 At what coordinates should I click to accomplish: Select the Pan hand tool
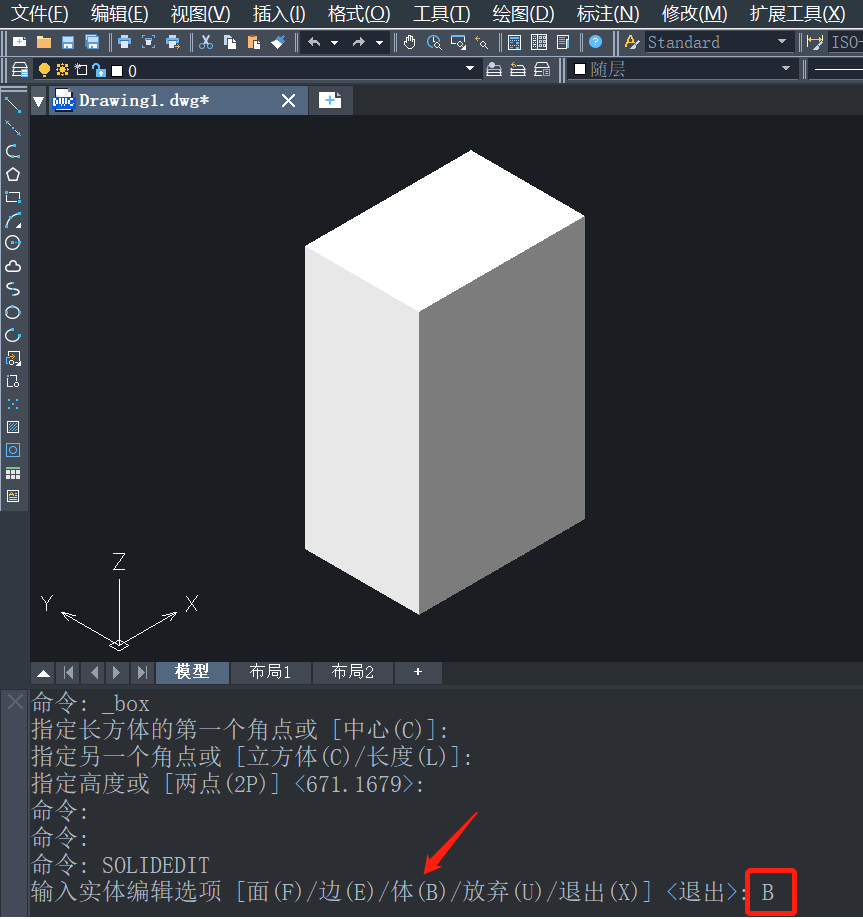tap(410, 42)
